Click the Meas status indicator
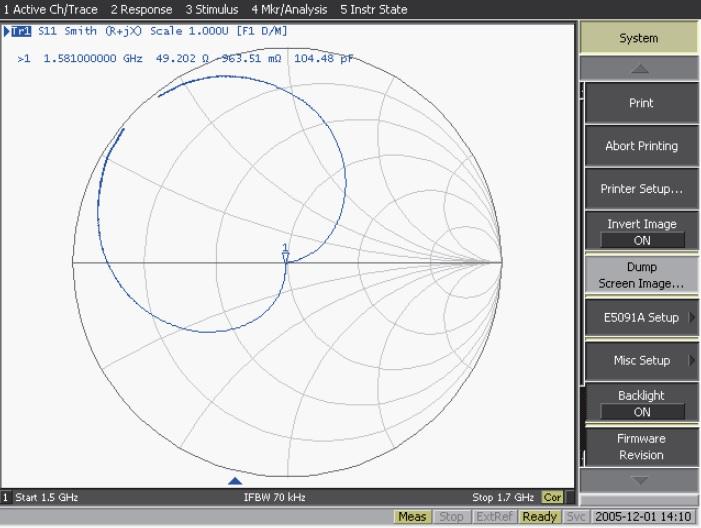Image resolution: width=701 pixels, height=528 pixels. click(412, 517)
